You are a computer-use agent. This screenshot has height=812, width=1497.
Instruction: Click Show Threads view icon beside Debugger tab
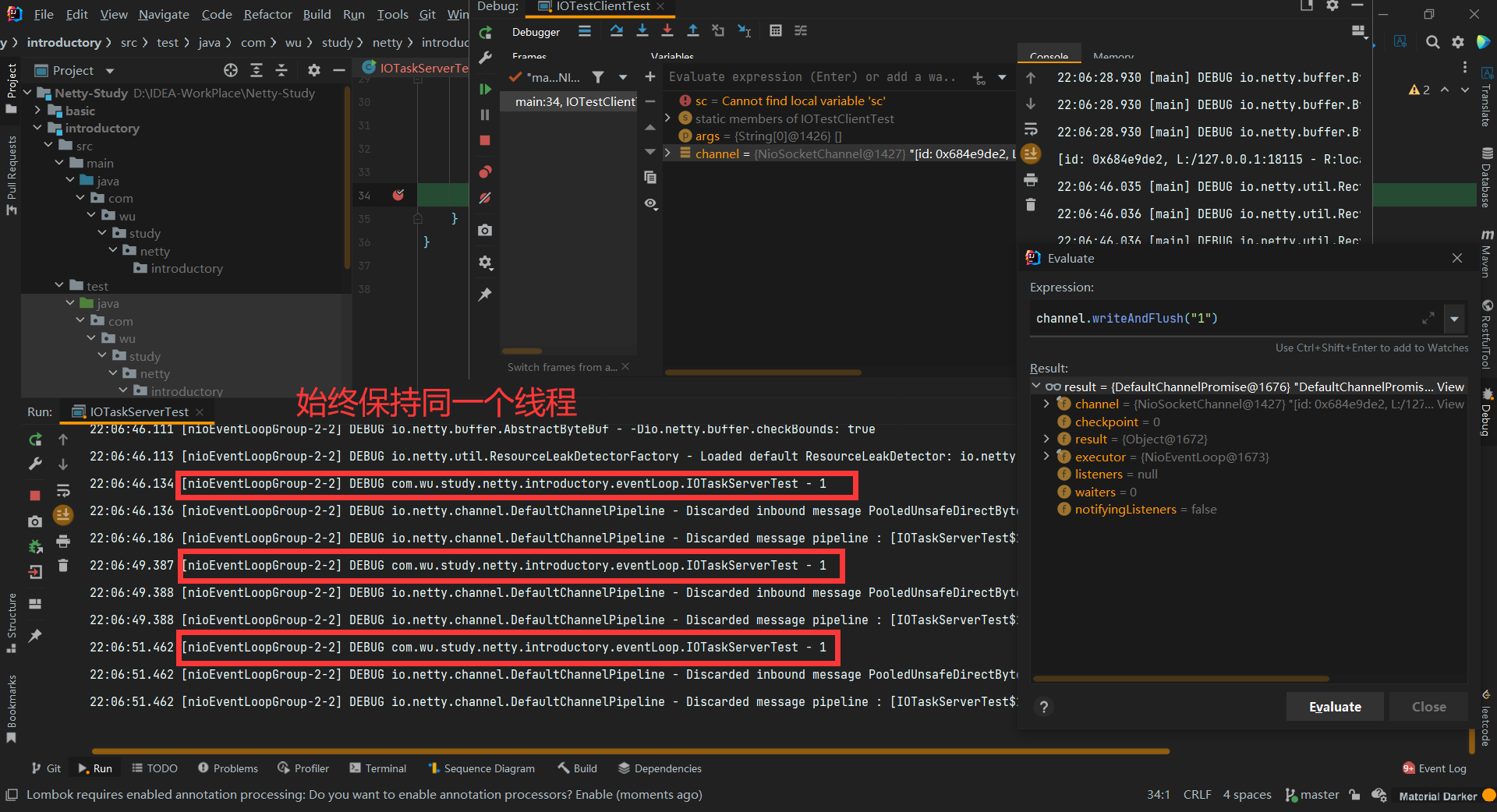point(585,31)
